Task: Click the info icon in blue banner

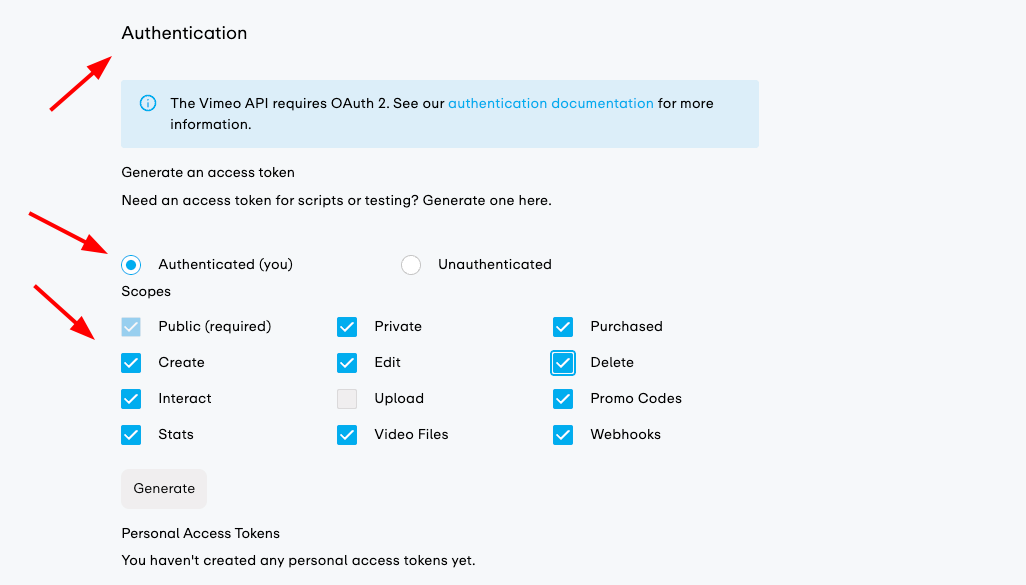Action: click(x=148, y=103)
